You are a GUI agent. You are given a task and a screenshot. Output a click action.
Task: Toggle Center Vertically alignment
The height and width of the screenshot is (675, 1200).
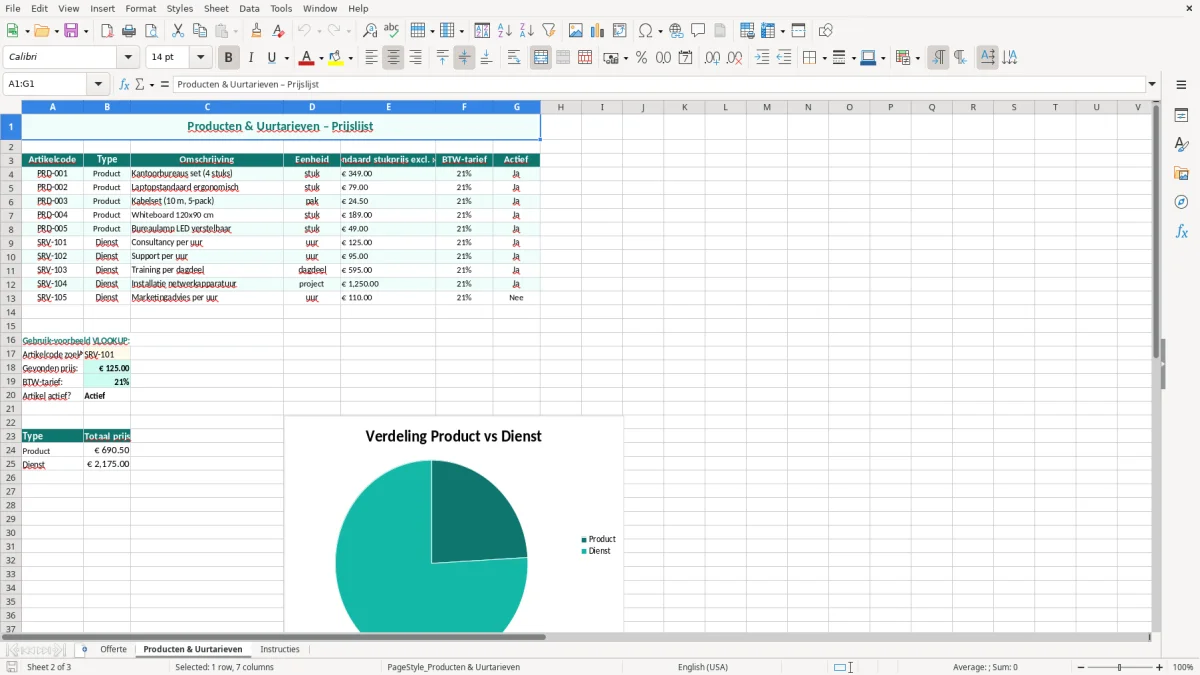coord(464,58)
